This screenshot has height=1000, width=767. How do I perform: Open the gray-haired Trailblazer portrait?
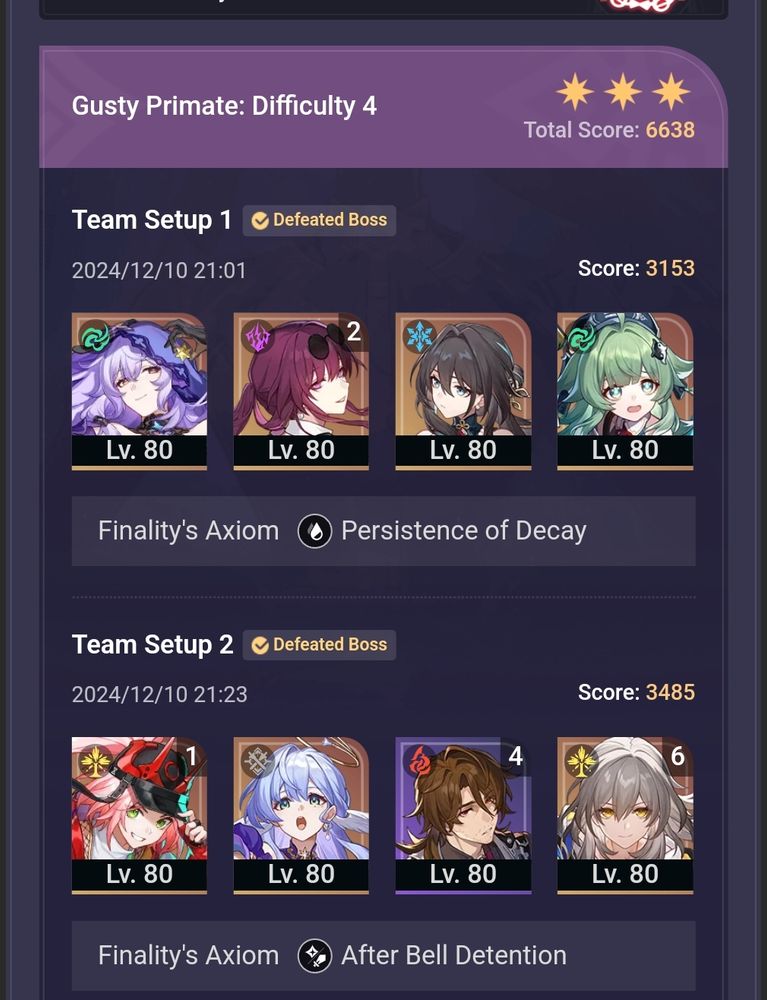pyautogui.click(x=625, y=816)
